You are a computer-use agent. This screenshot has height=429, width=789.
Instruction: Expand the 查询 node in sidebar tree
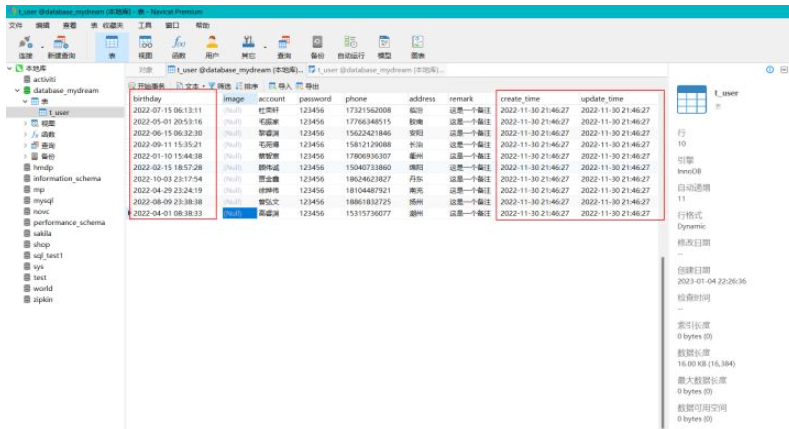pyautogui.click(x=25, y=145)
